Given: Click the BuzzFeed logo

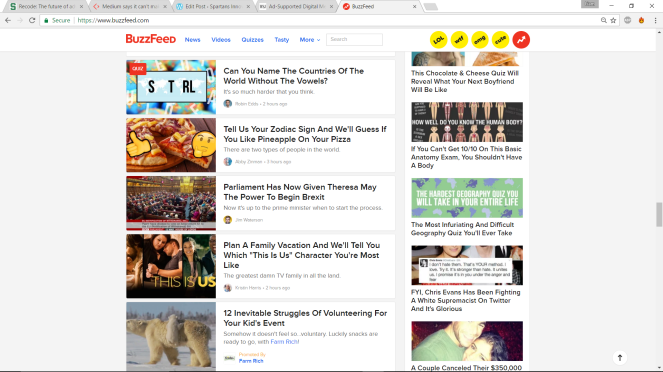Looking at the screenshot, I should pyautogui.click(x=151, y=39).
